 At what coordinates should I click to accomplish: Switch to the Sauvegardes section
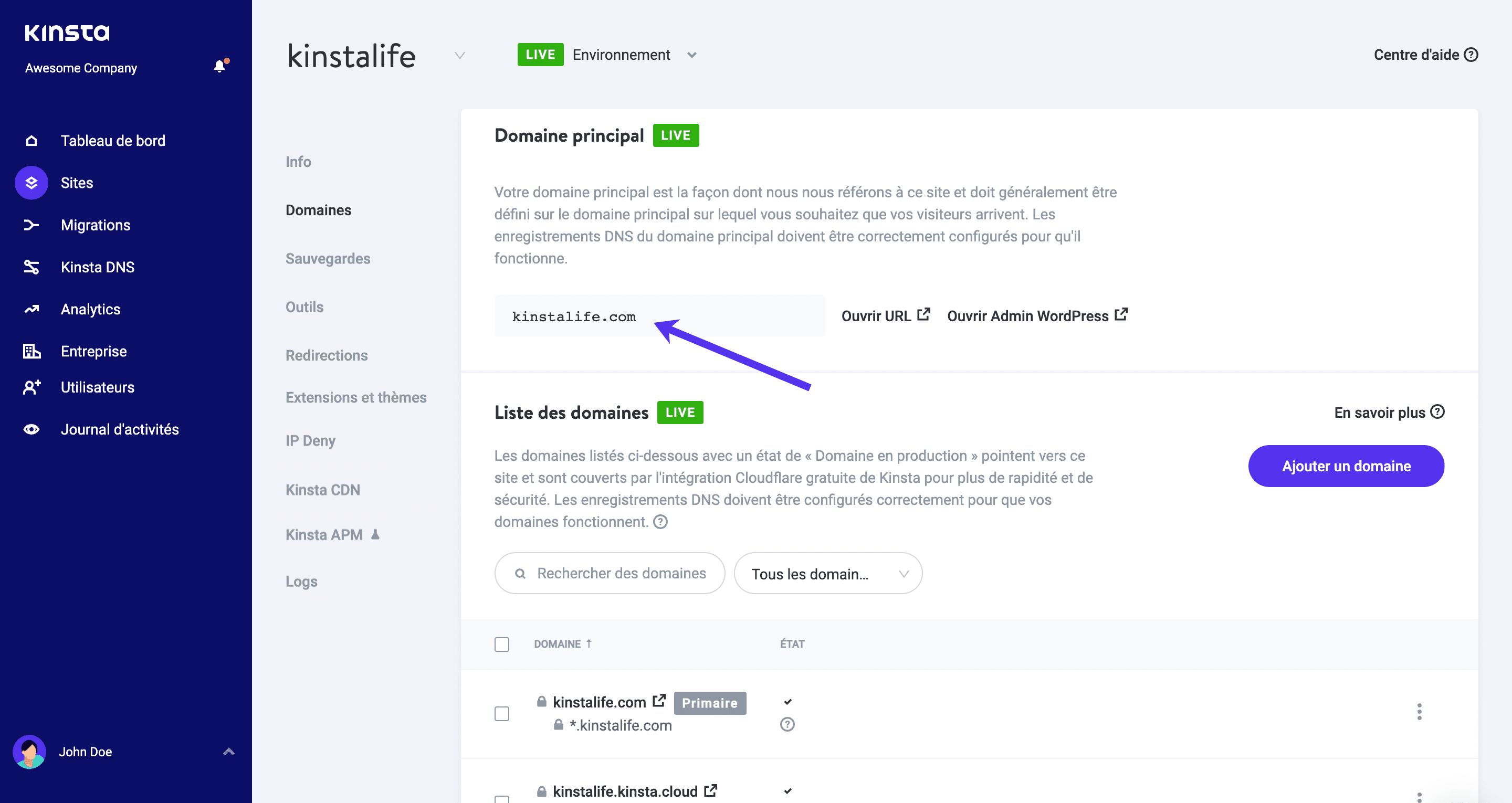point(328,259)
